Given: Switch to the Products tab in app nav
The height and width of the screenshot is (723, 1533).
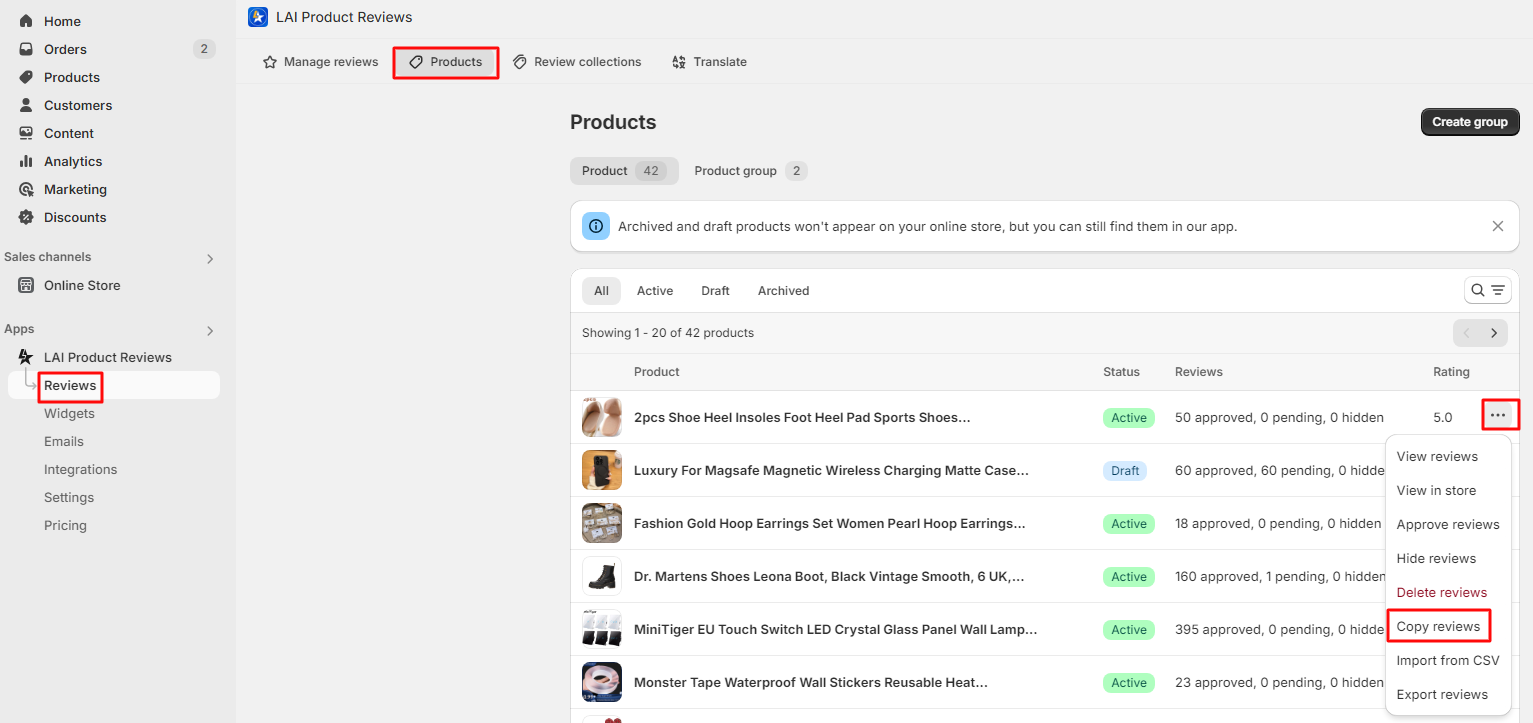Looking at the screenshot, I should click(x=446, y=62).
